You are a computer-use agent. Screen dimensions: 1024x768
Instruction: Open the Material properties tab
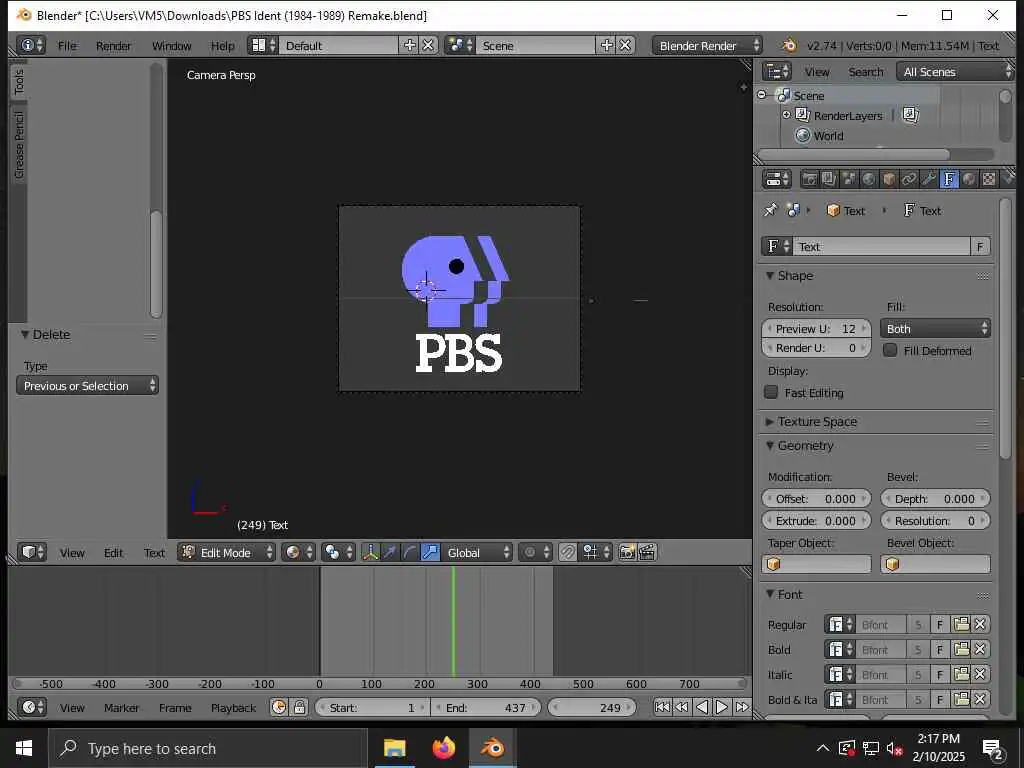[969, 179]
